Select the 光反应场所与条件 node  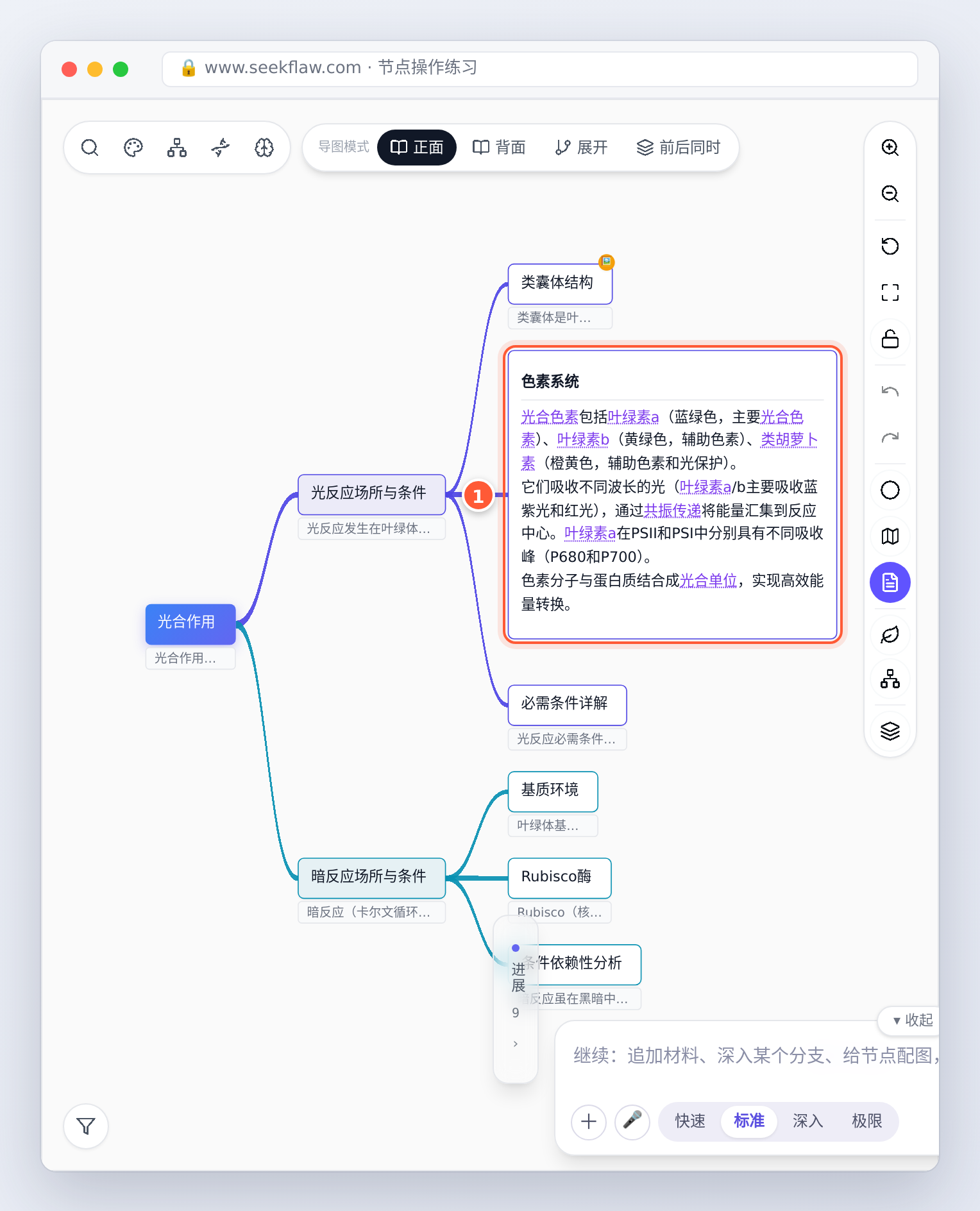coord(372,494)
